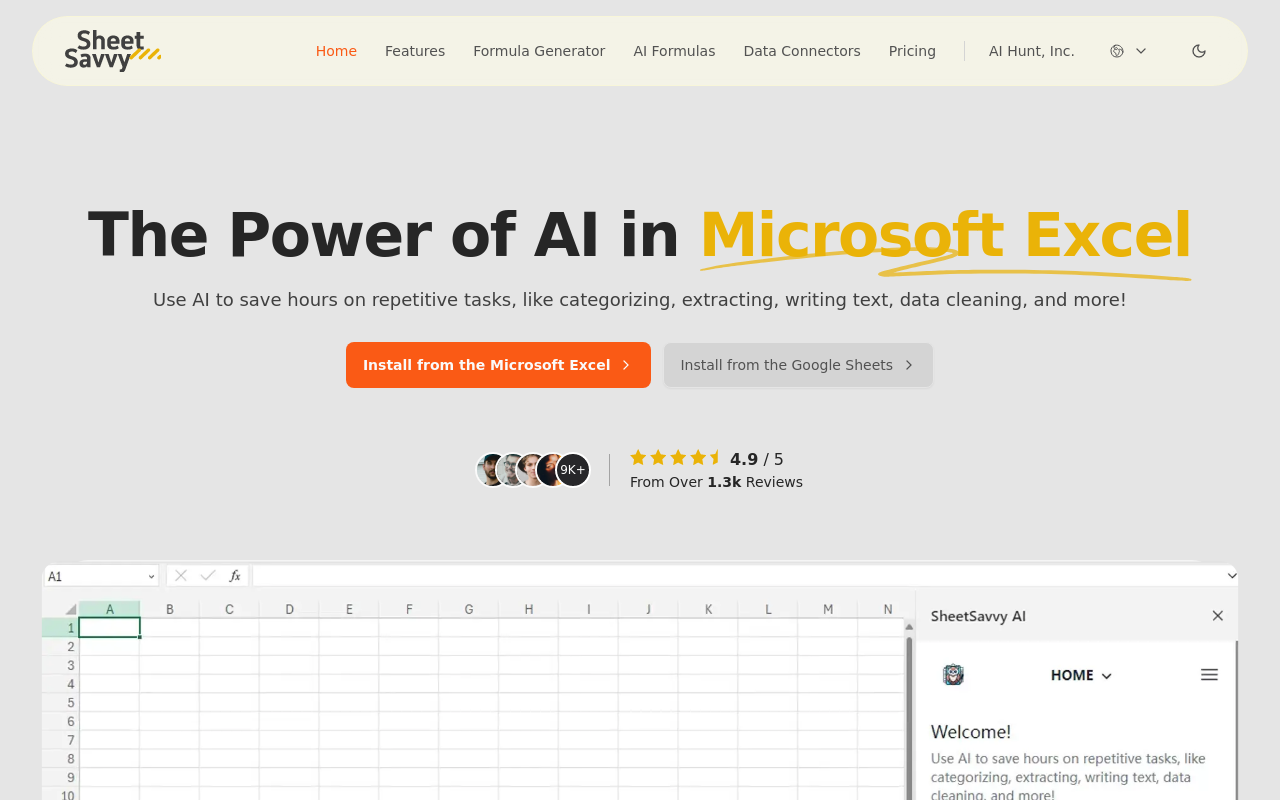
Task: Click the Sheet Savvy logo
Action: pyautogui.click(x=112, y=50)
